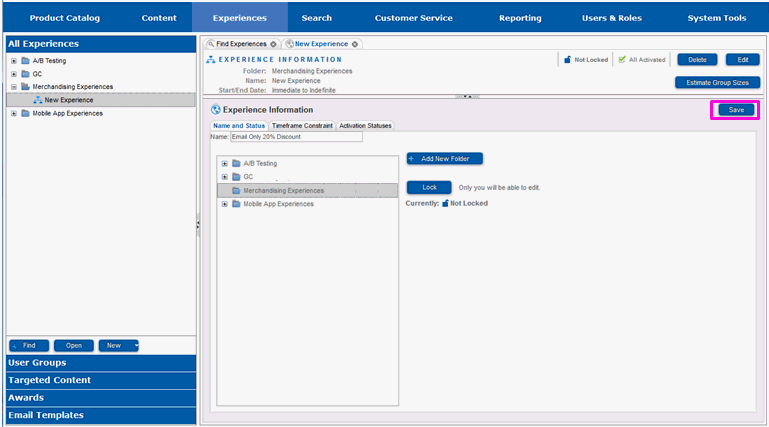The width and height of the screenshot is (769, 427).
Task: Click the Estimate Group Sizes button
Action: [717, 82]
